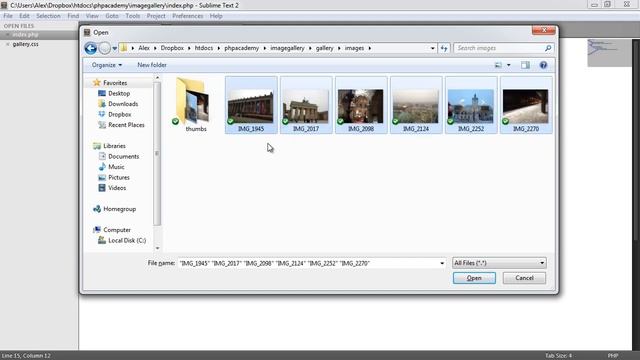
Task: Select IMG_2017 thumbnail
Action: [306, 105]
